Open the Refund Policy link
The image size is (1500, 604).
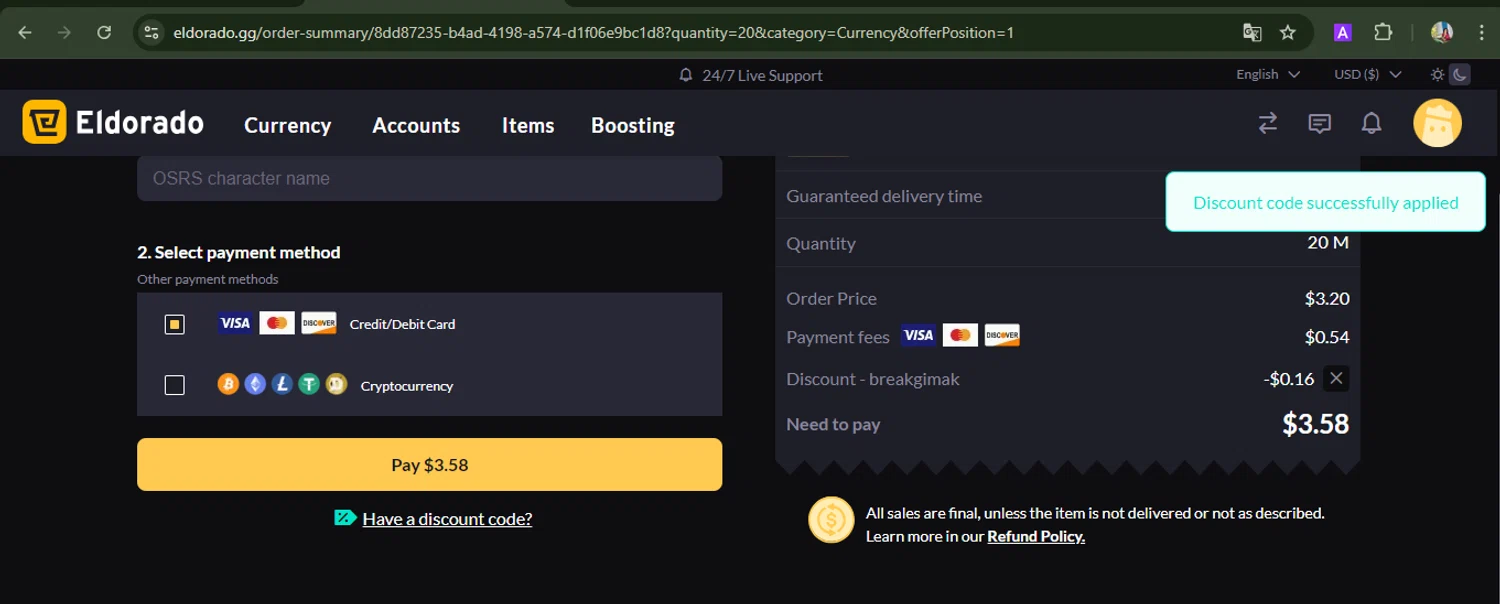tap(1036, 537)
